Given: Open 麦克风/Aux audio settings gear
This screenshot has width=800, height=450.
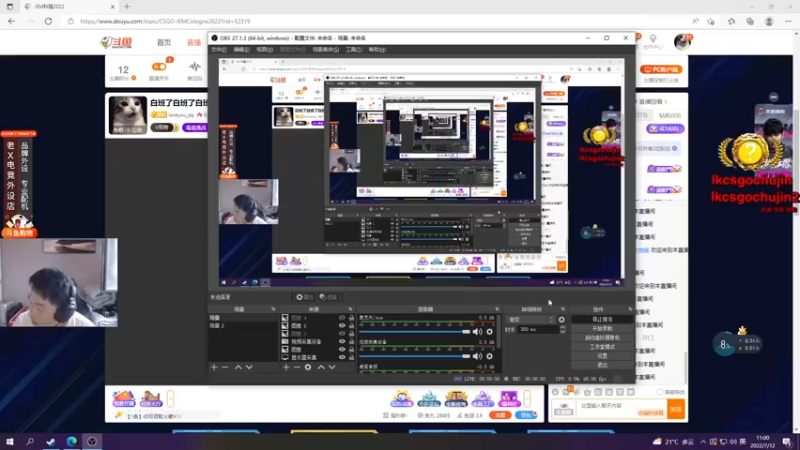Looking at the screenshot, I should pos(490,332).
